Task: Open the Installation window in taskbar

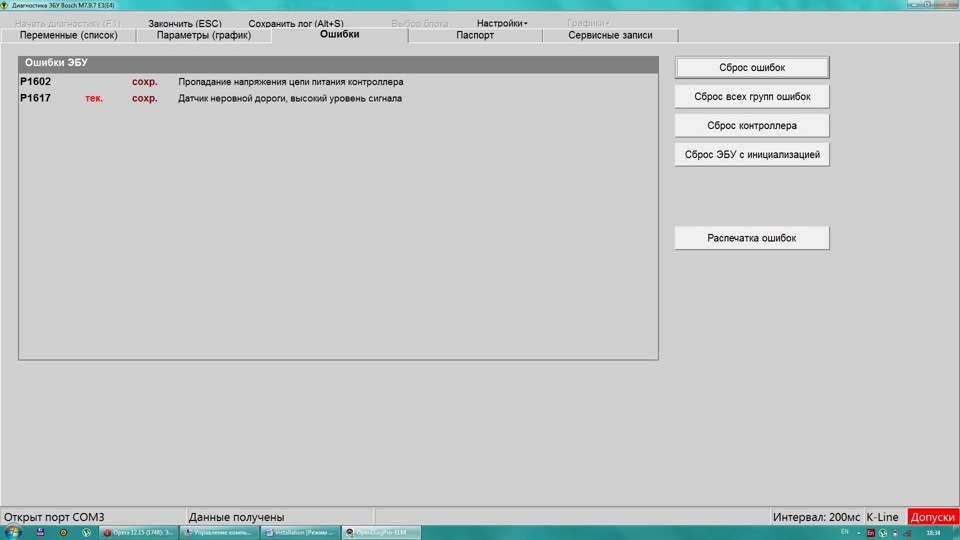Action: [300, 532]
